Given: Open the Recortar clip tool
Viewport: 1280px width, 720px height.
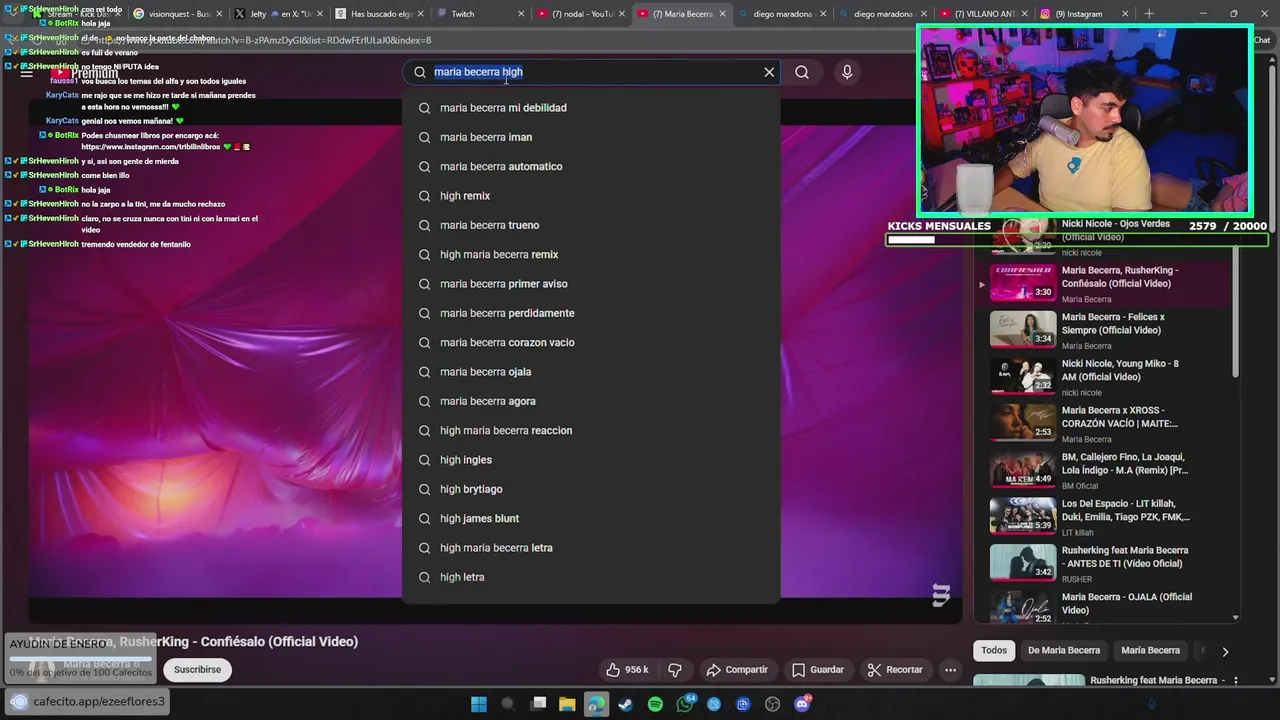Looking at the screenshot, I should pos(895,669).
